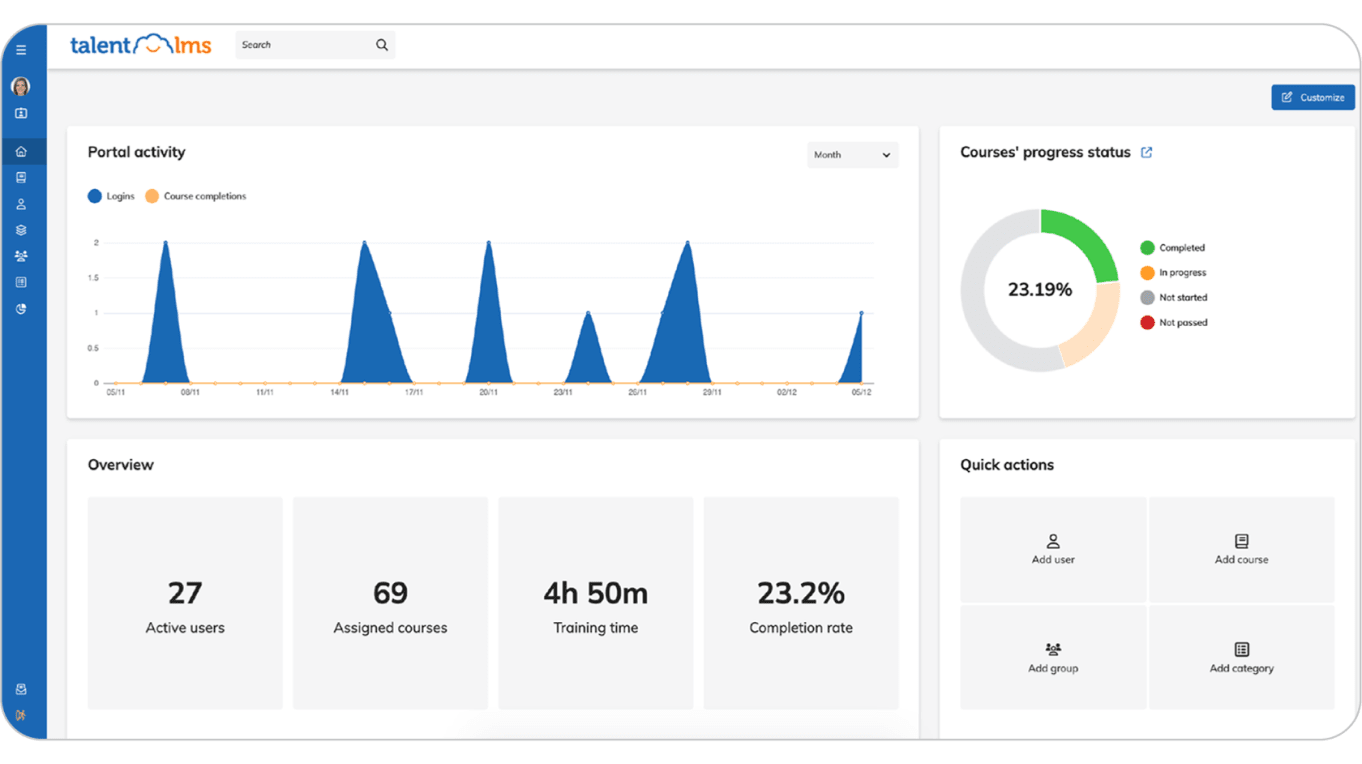The height and width of the screenshot is (764, 1362).
Task: Click the Customize button
Action: pyautogui.click(x=1313, y=98)
